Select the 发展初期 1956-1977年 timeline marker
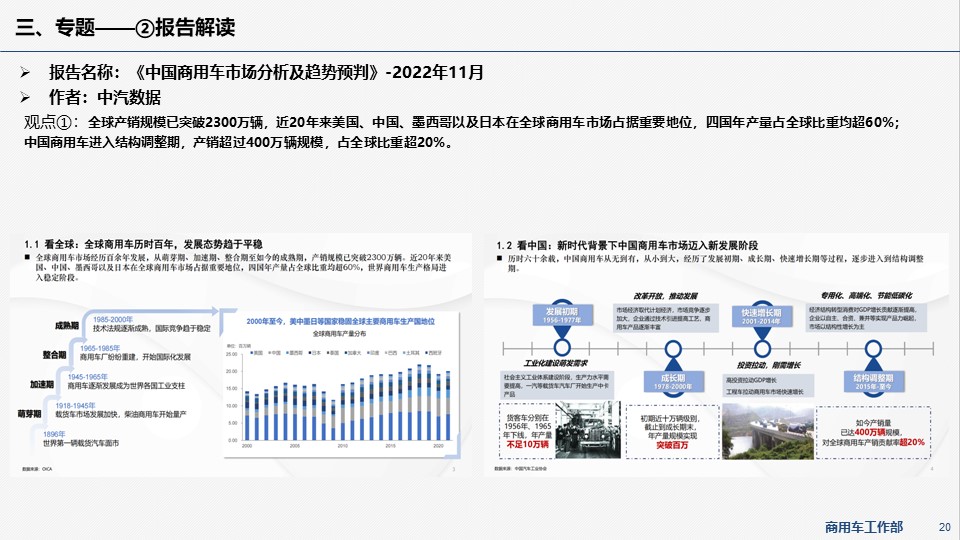 click(562, 315)
